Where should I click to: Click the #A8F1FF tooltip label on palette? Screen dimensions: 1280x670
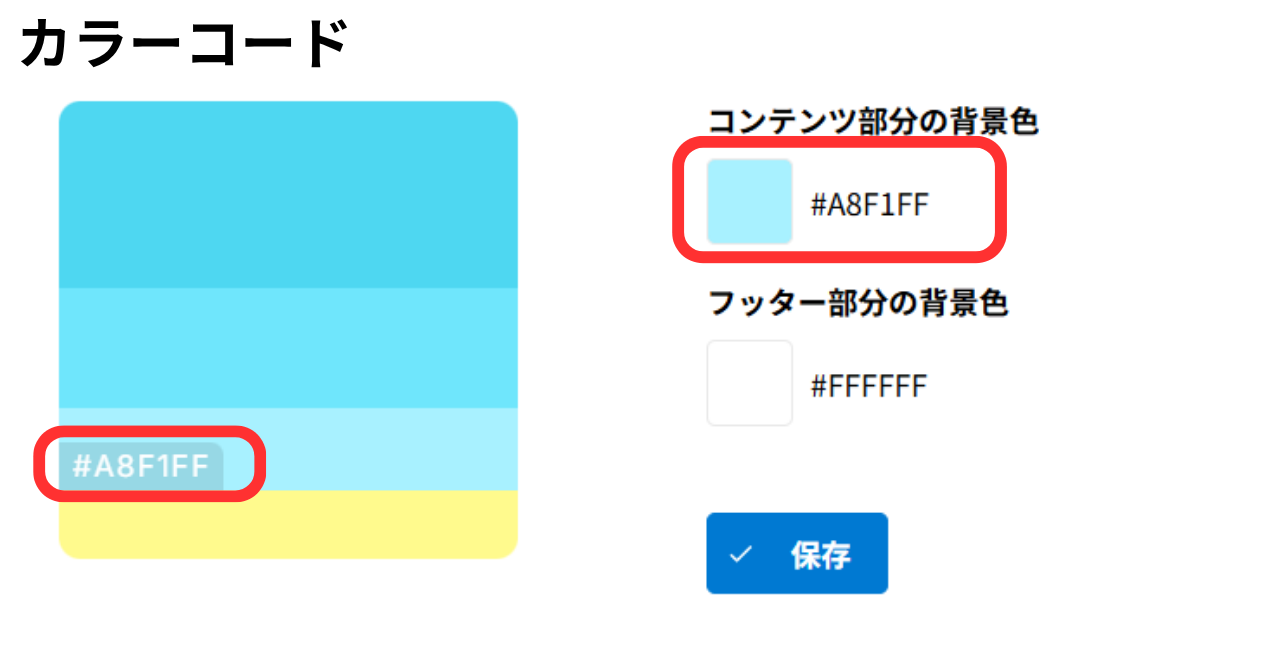click(x=140, y=466)
